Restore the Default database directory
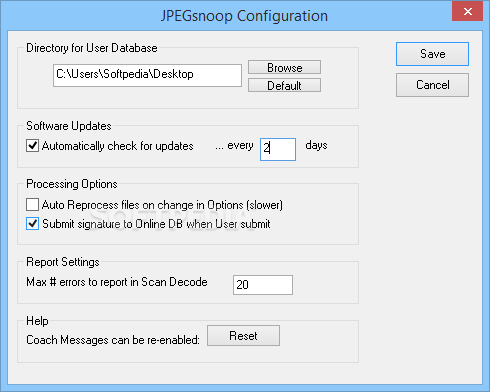The height and width of the screenshot is (392, 490). [284, 85]
